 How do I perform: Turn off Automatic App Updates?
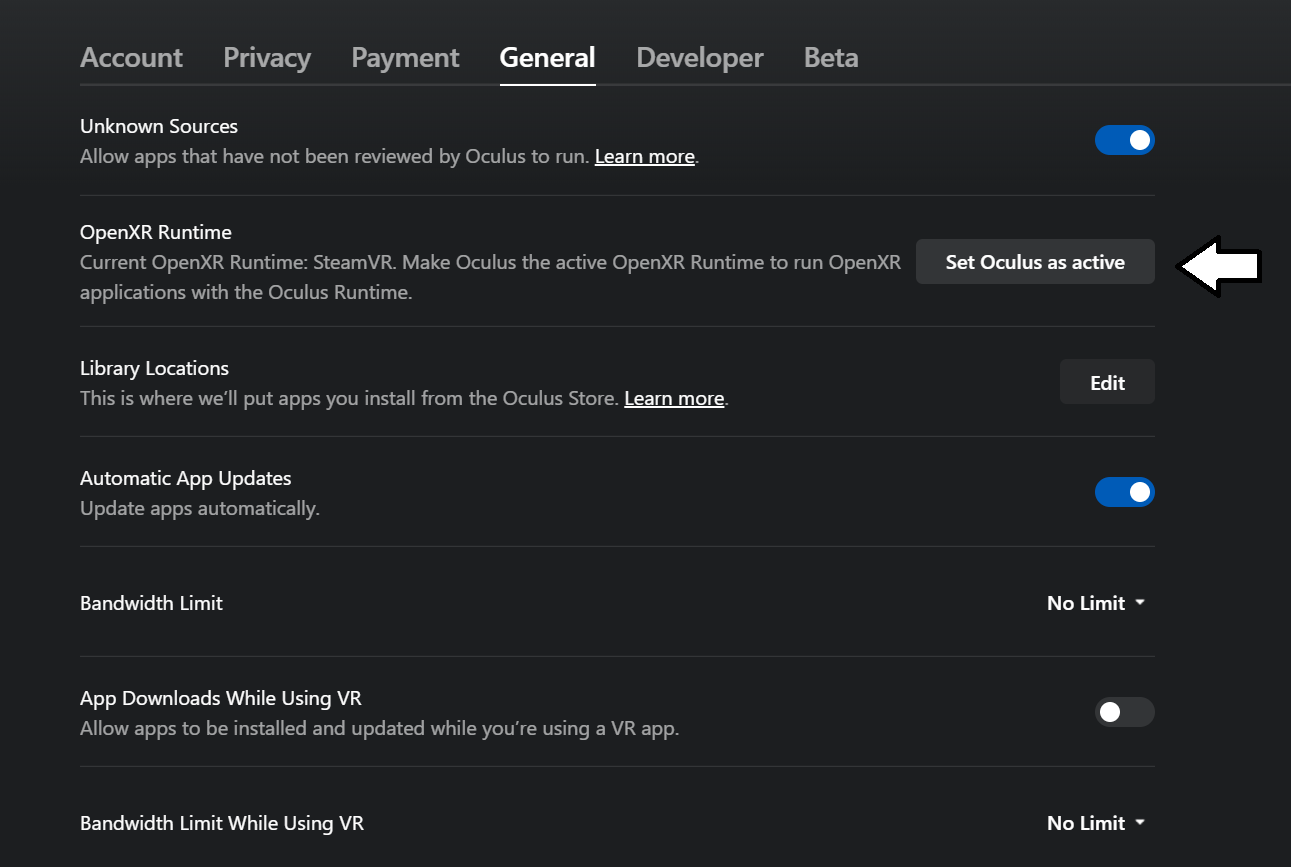[1125, 492]
